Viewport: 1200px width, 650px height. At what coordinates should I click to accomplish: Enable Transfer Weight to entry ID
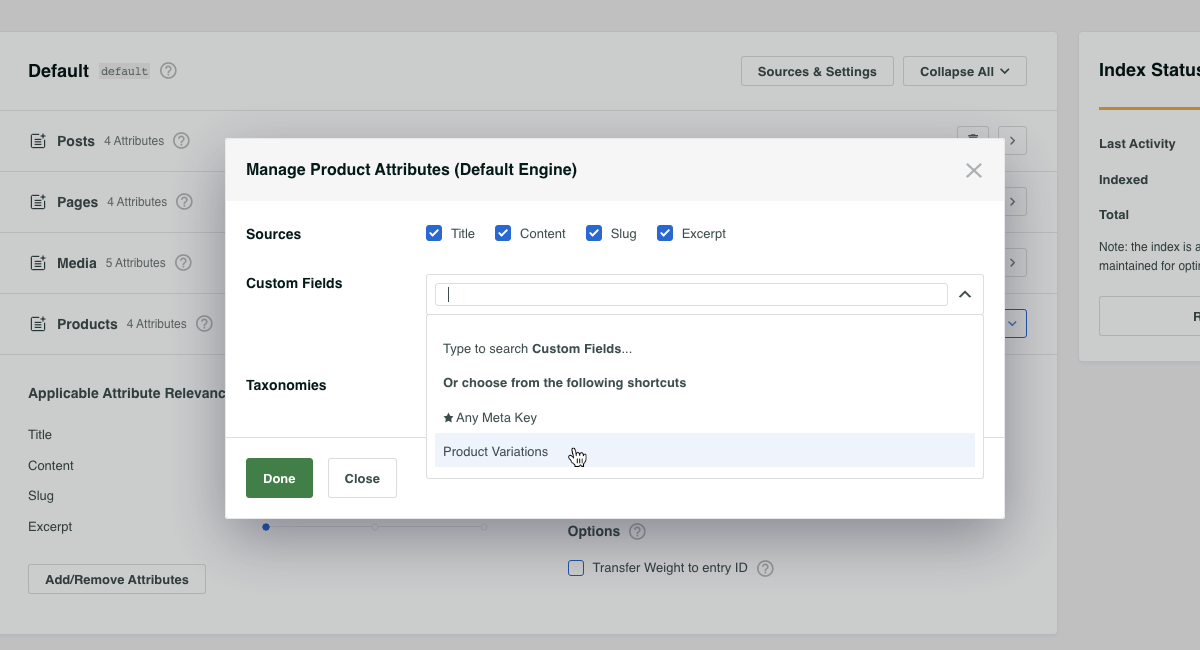click(576, 568)
